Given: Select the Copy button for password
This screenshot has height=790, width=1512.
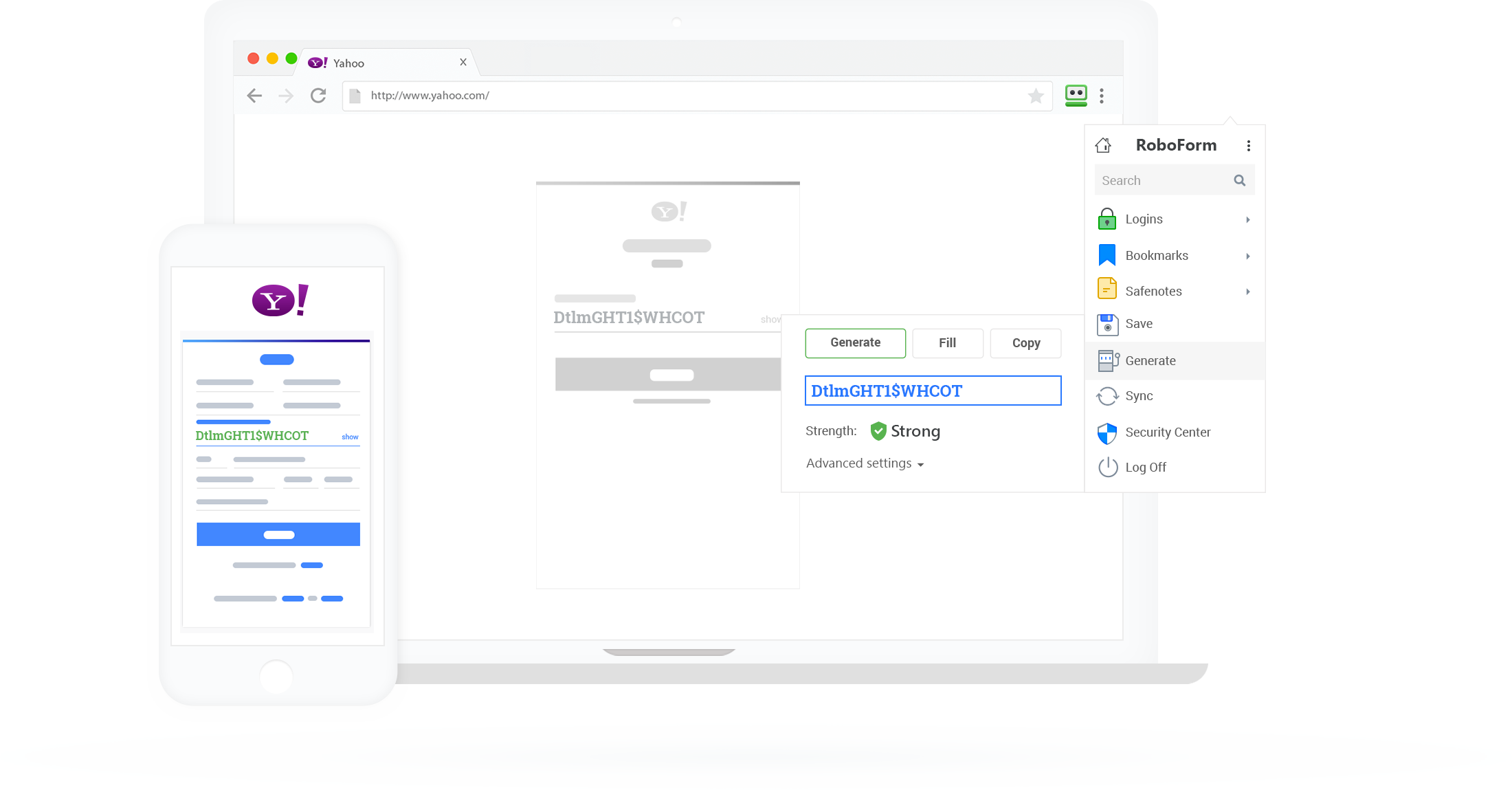Looking at the screenshot, I should coord(1025,343).
